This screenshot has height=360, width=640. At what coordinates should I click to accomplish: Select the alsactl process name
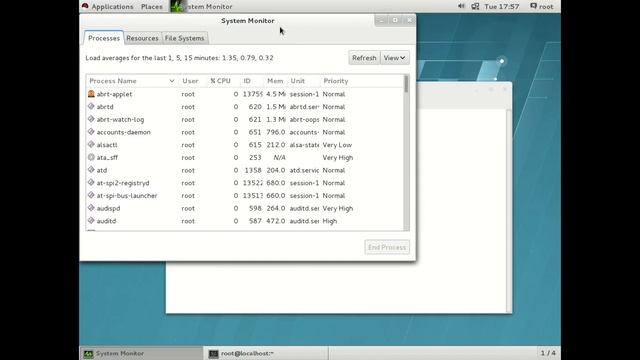[107, 144]
